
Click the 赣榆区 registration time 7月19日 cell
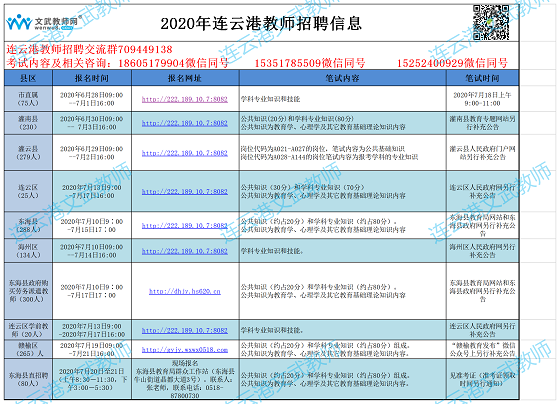(92, 349)
